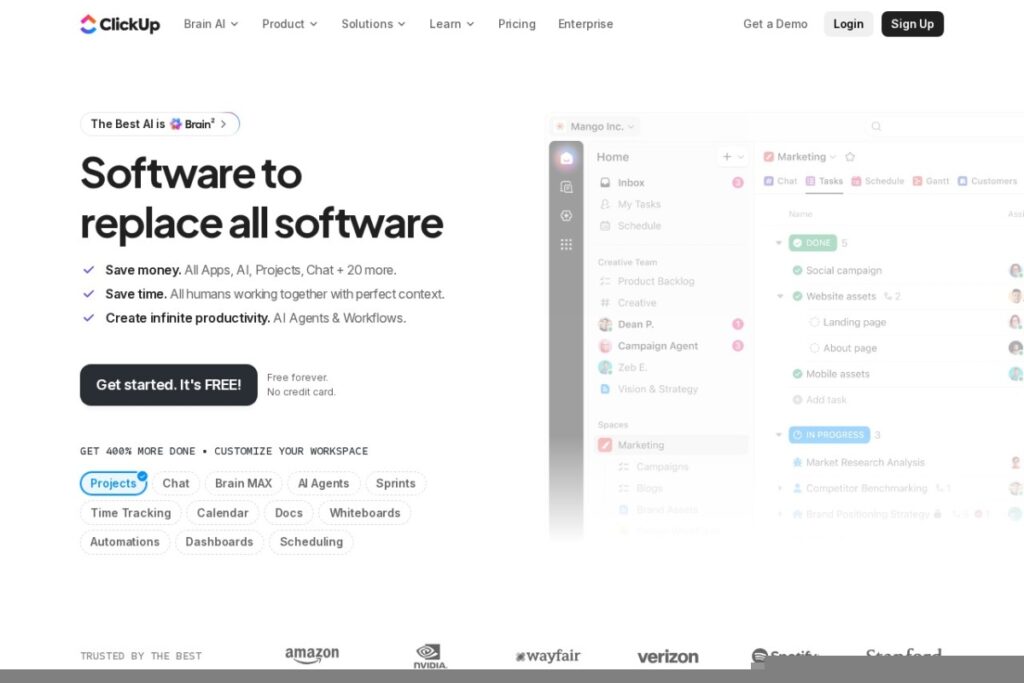Click the Mobile assets status checkmark

tap(797, 374)
